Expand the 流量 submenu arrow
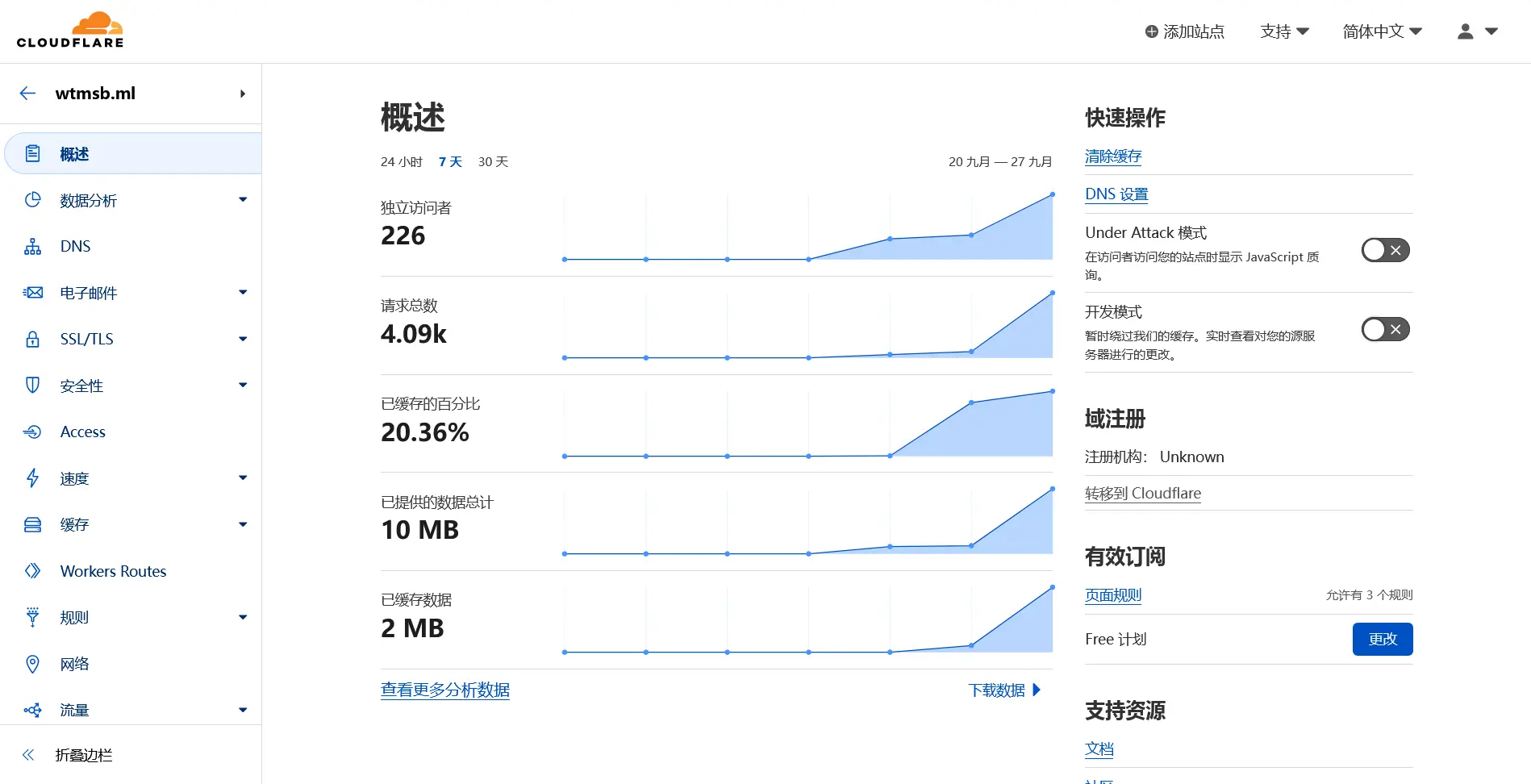Image resolution: width=1531 pixels, height=784 pixels. pyautogui.click(x=243, y=710)
